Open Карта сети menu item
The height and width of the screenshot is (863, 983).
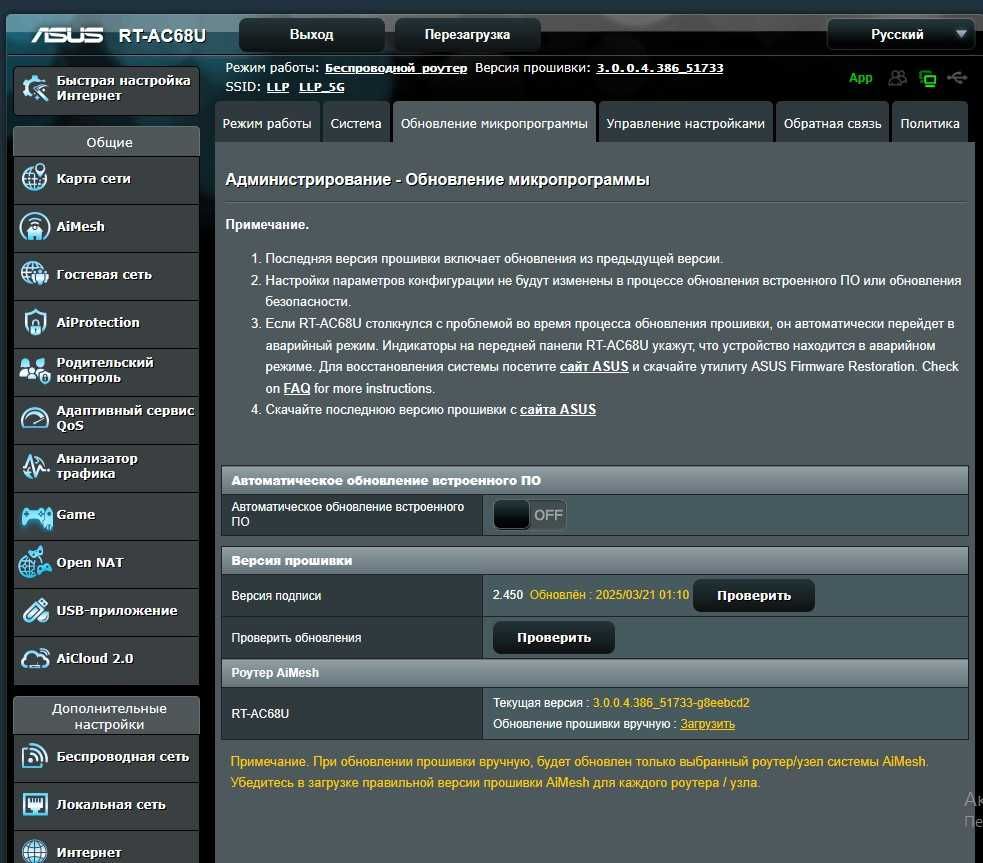[106, 179]
